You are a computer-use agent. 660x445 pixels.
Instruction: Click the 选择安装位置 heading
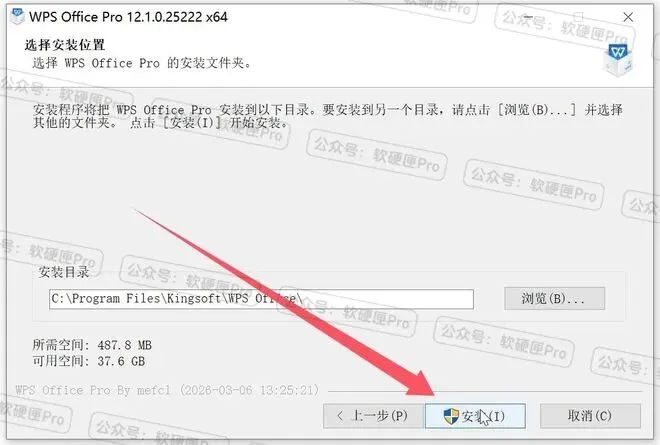[x=64, y=45]
